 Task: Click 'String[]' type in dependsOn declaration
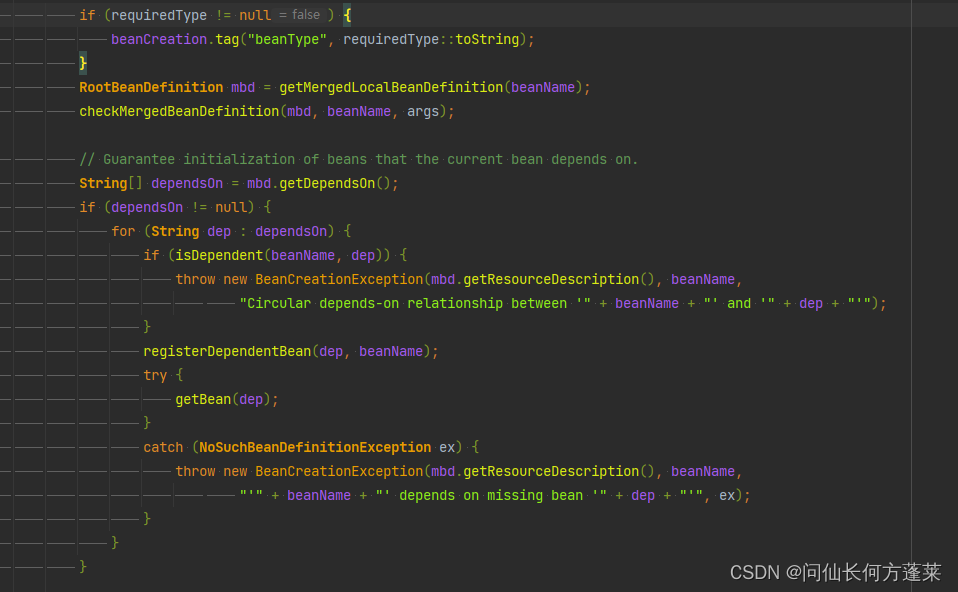pos(111,183)
